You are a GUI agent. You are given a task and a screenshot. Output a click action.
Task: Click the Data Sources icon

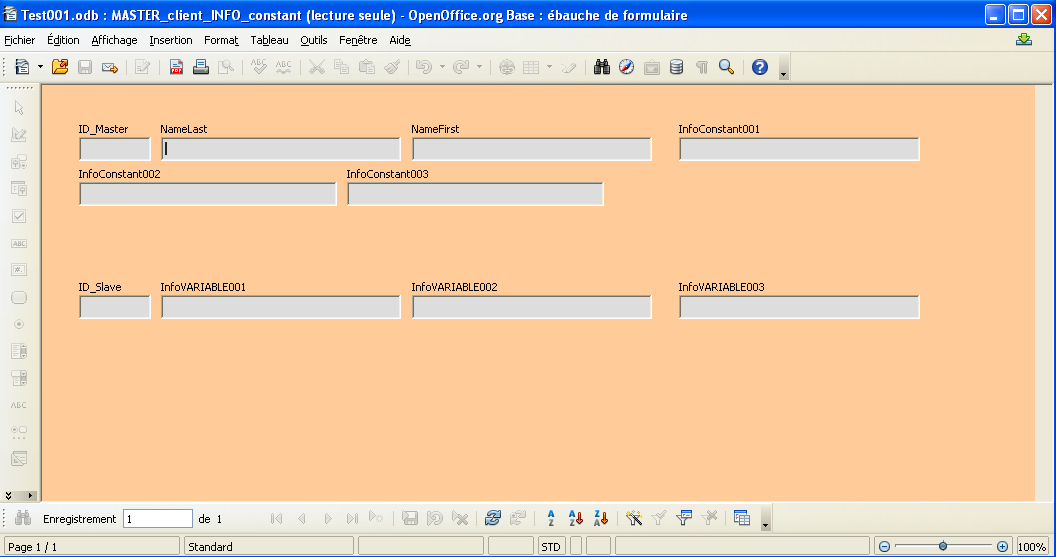coord(677,67)
